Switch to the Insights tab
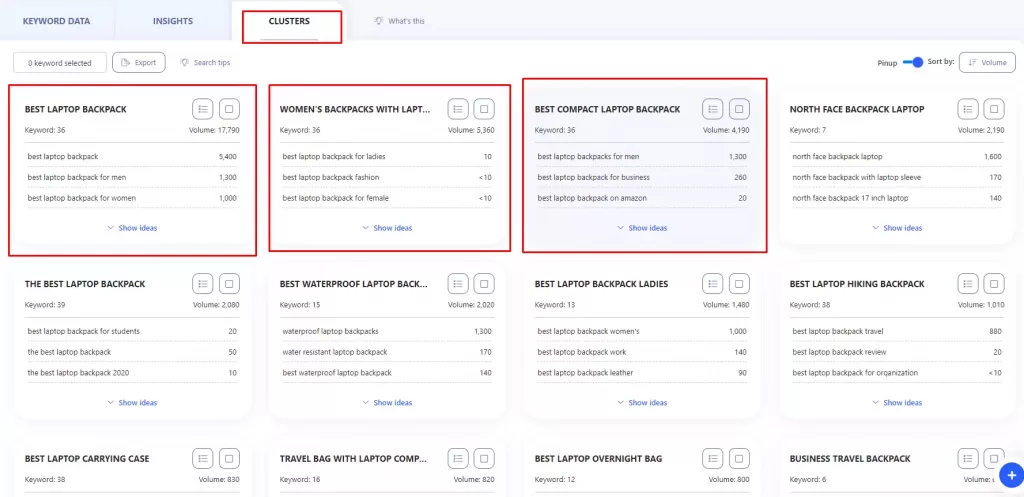1024x497 pixels. point(173,21)
